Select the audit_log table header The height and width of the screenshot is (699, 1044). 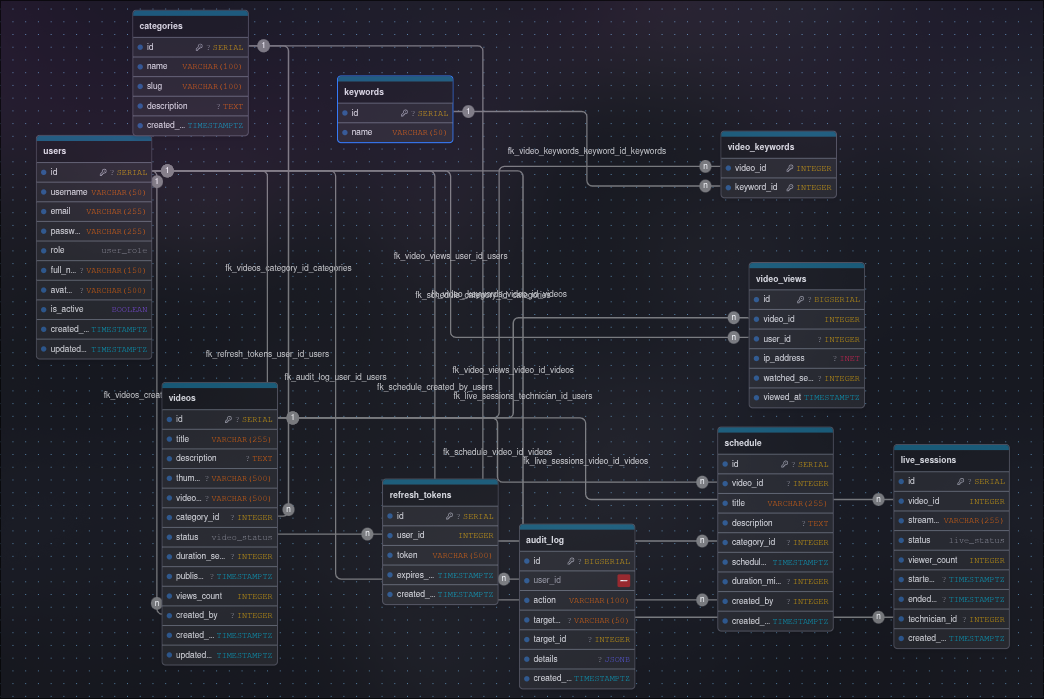coord(577,541)
